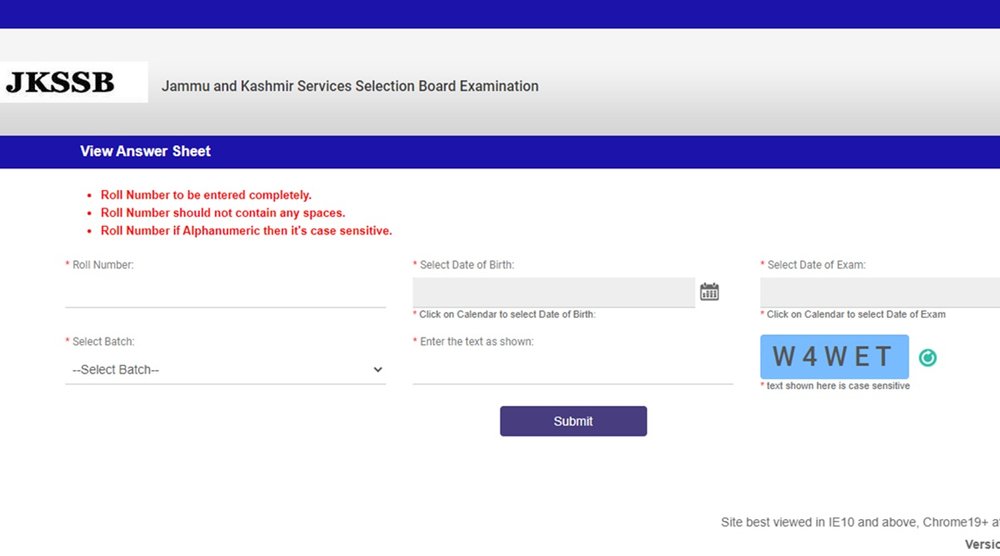The height and width of the screenshot is (556, 1000).
Task: Open the Date of Birth calendar icon
Action: click(709, 292)
